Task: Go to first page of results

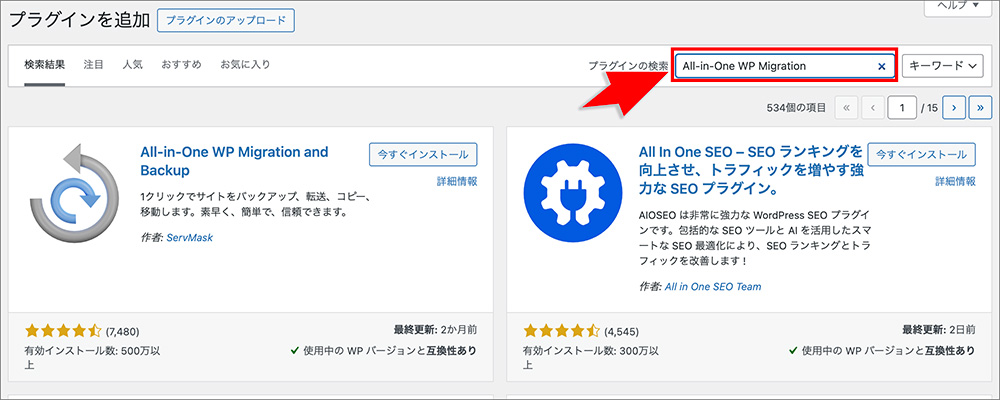Action: point(846,108)
